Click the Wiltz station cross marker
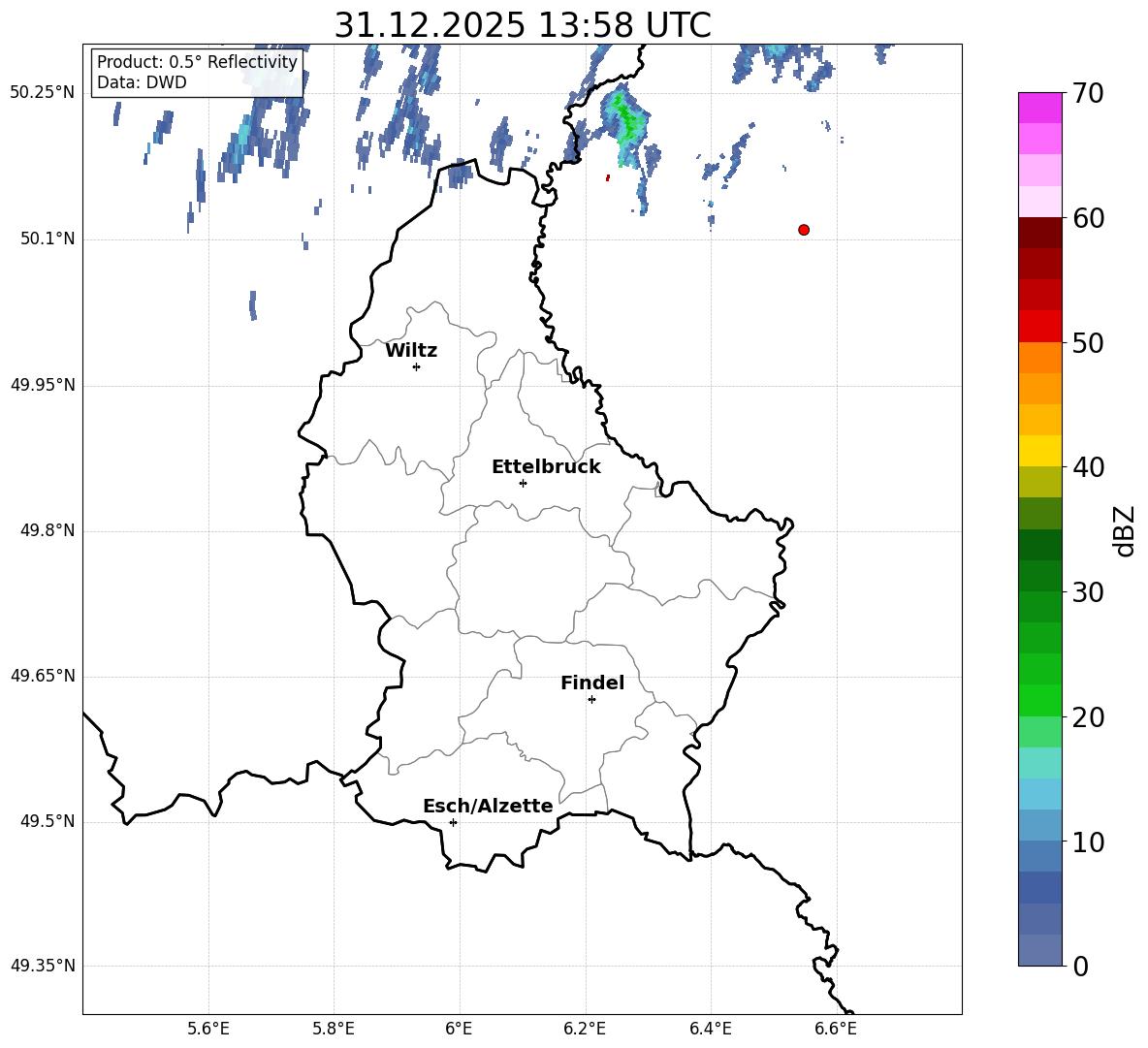 416,366
